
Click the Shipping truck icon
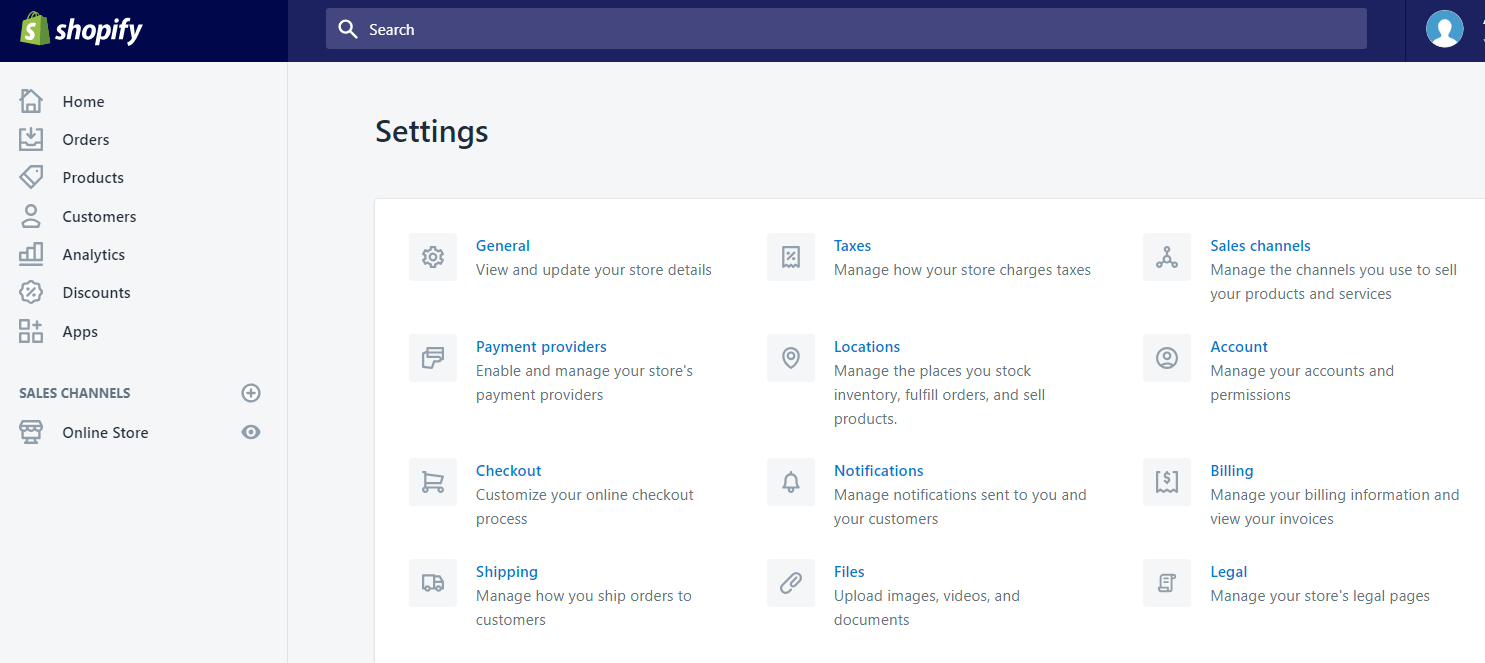click(x=433, y=583)
